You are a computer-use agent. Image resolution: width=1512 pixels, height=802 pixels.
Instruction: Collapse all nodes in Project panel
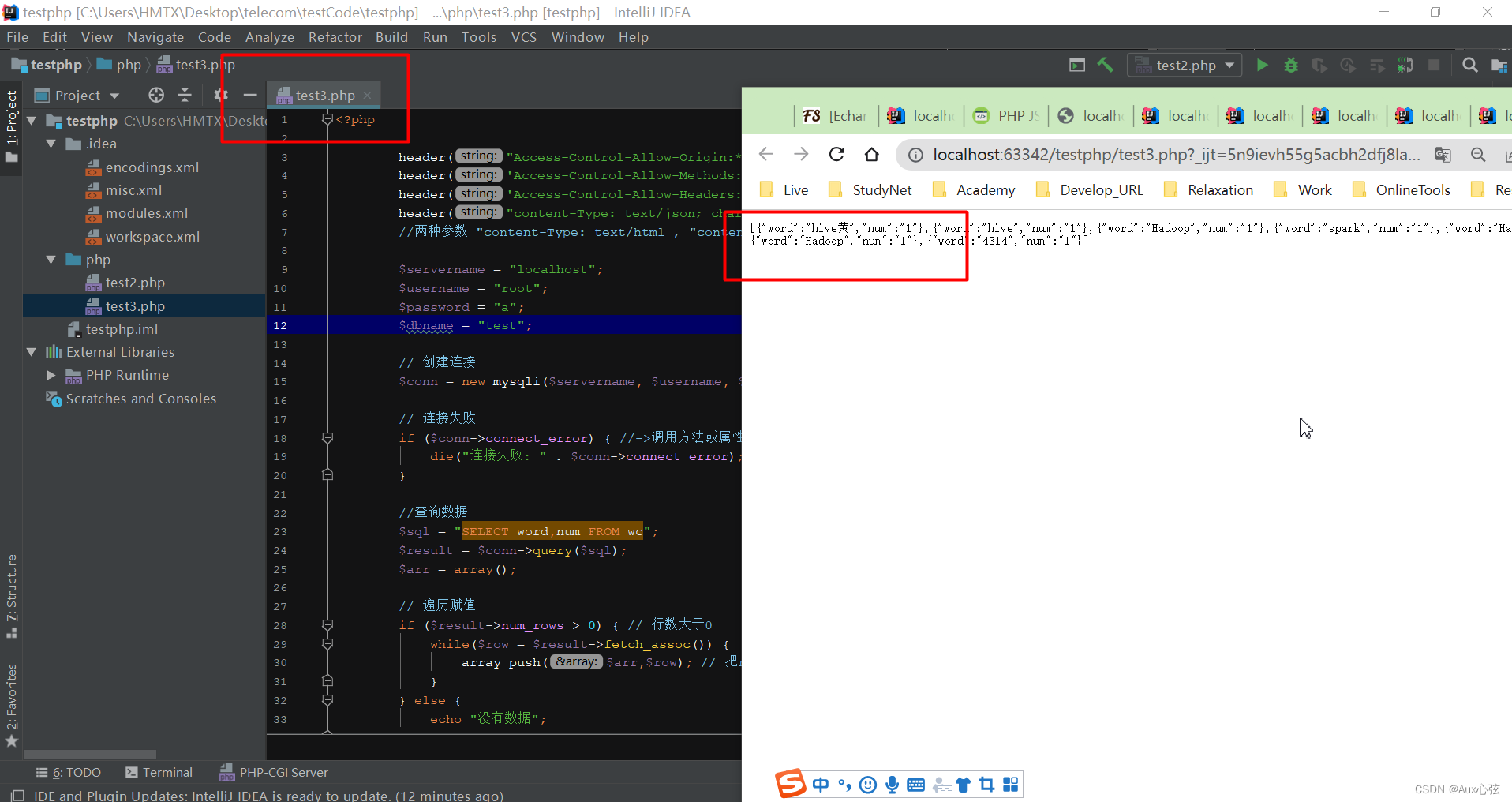coord(184,95)
